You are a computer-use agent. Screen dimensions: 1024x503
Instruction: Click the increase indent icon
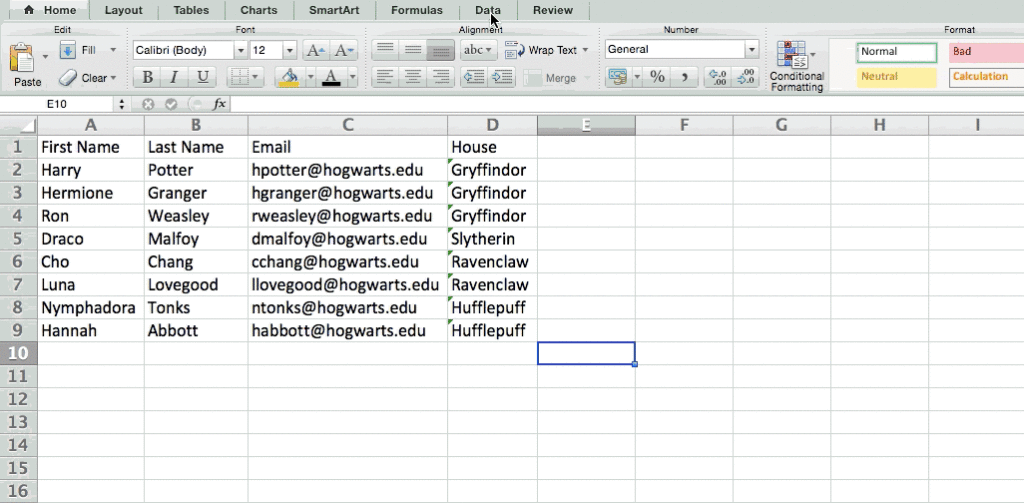tap(502, 76)
